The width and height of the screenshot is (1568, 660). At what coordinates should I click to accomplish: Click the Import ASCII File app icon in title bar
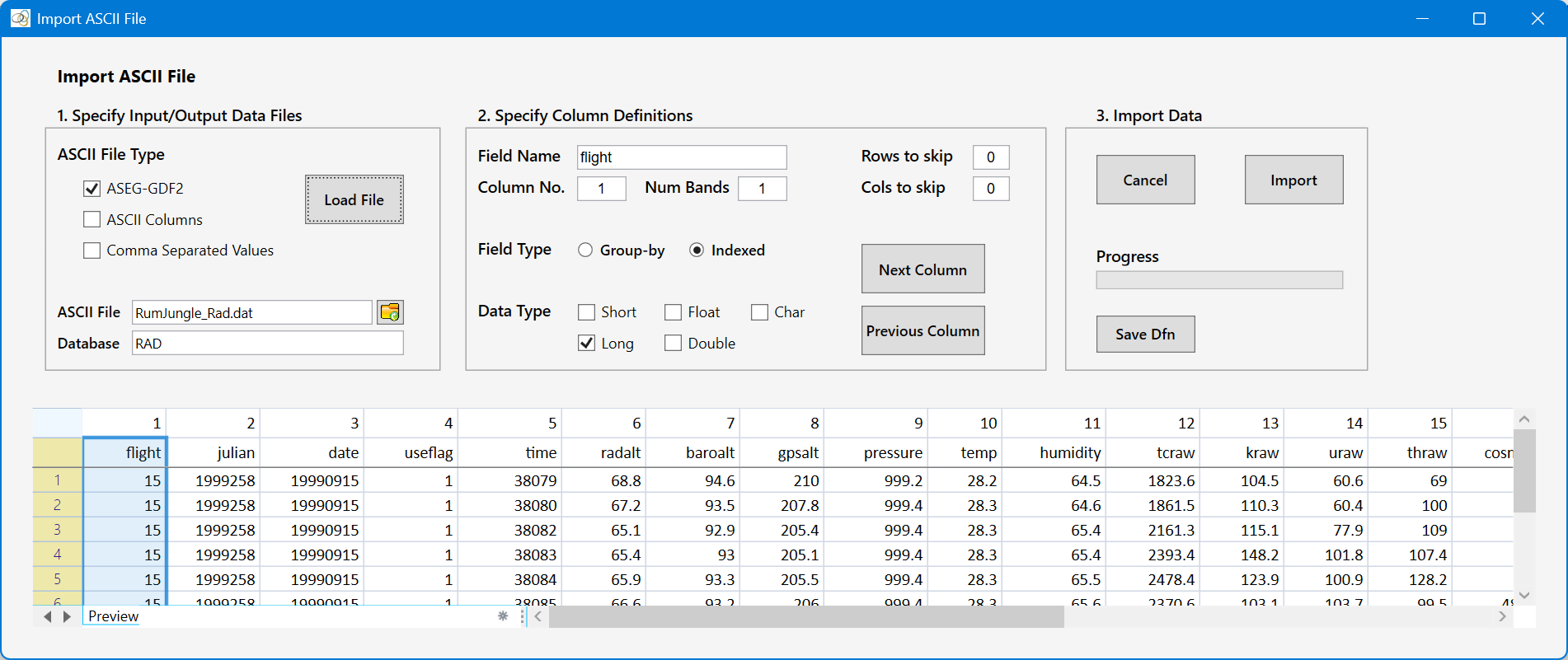point(21,18)
